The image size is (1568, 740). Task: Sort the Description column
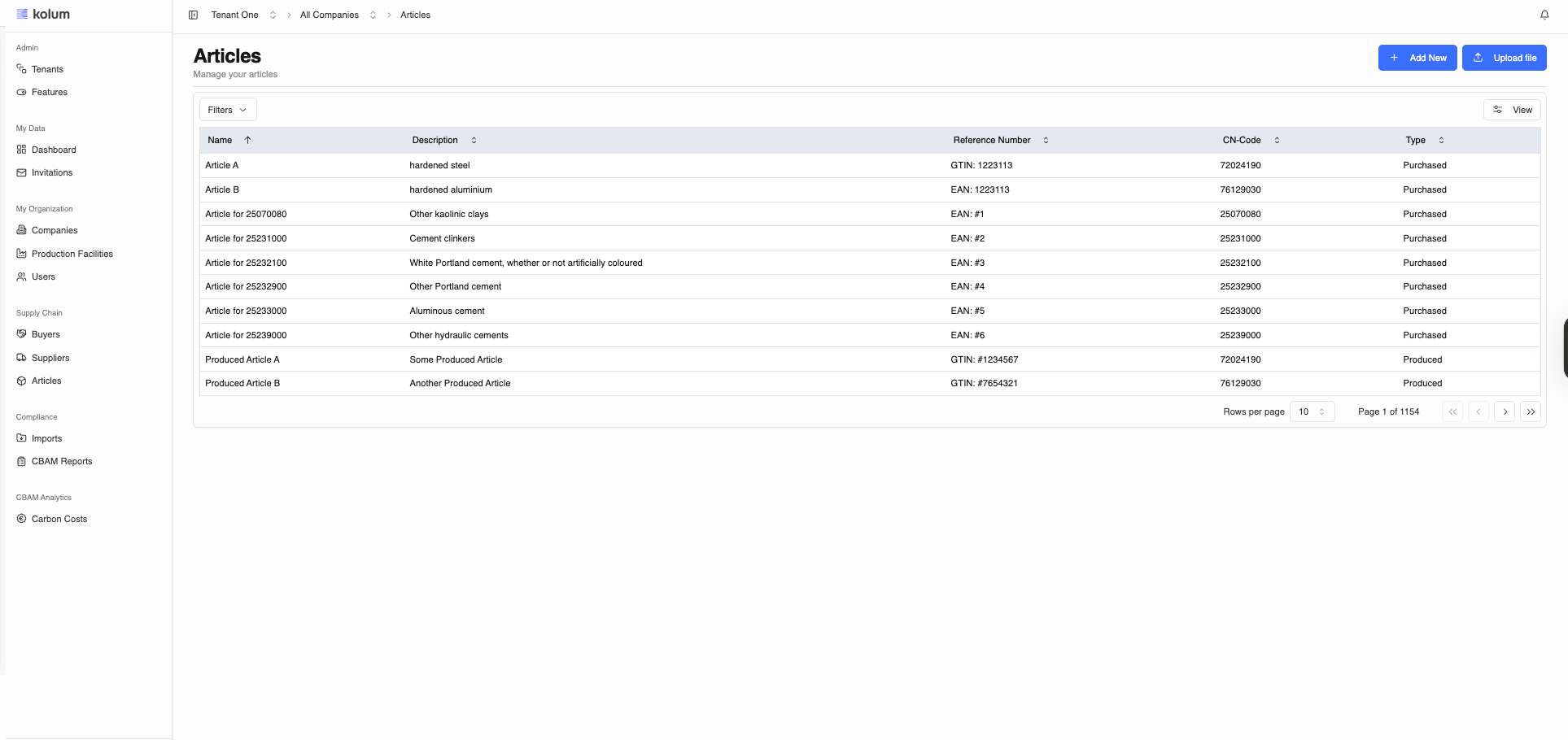[x=474, y=140]
